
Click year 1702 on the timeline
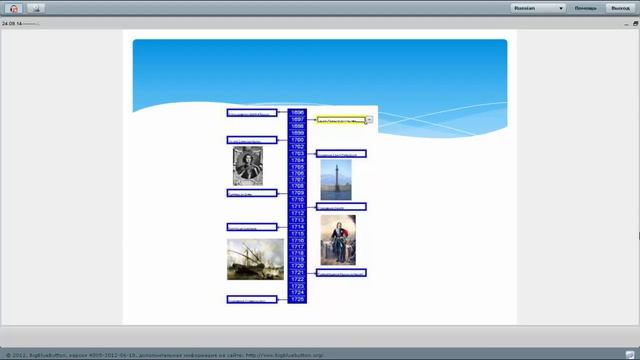298,147
